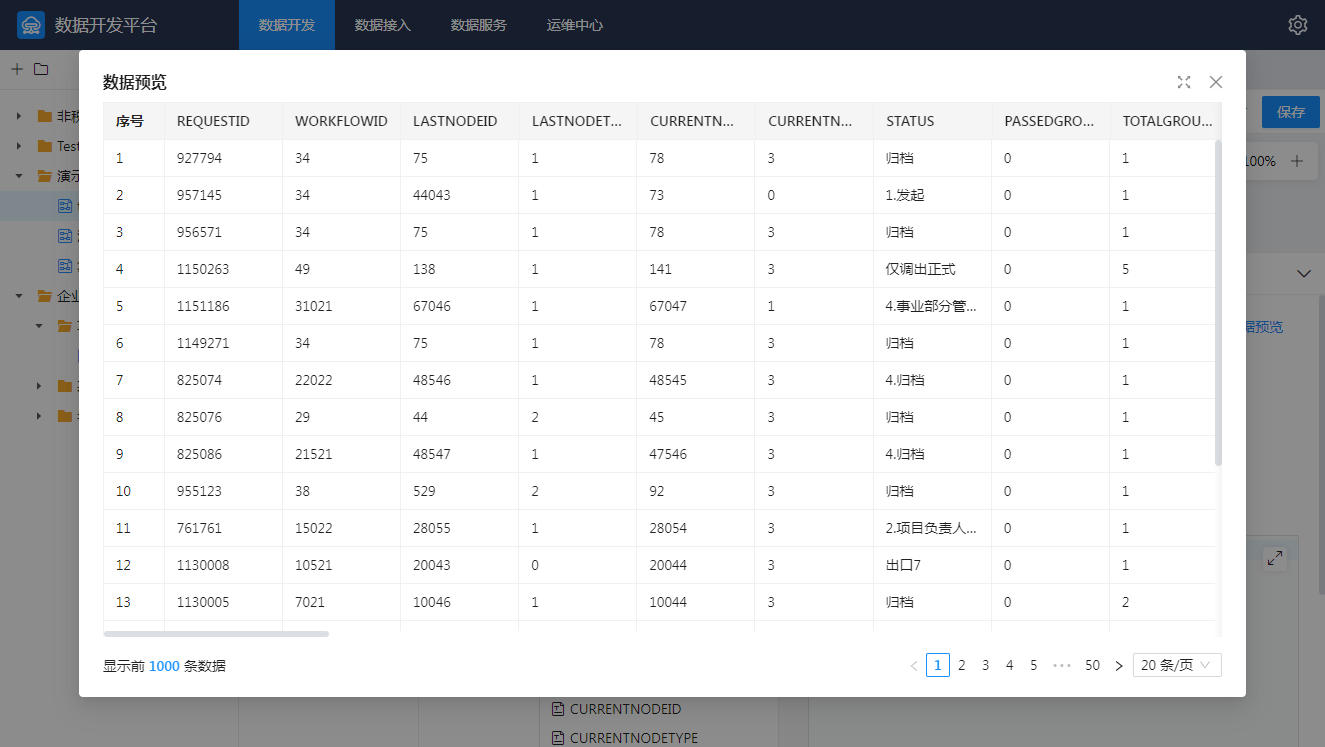Screen dimensions: 1325x747
Task: Click the expand arrows icon in lower right panel
Action: coord(1275,559)
